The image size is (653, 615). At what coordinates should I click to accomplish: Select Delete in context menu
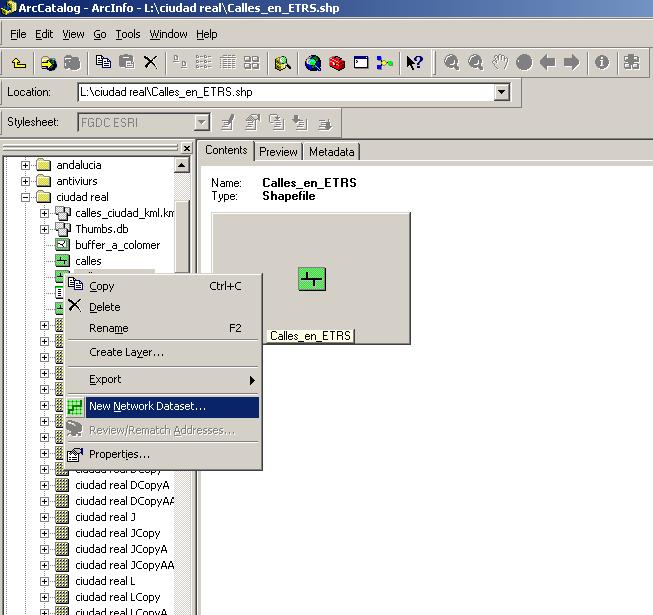(163, 307)
